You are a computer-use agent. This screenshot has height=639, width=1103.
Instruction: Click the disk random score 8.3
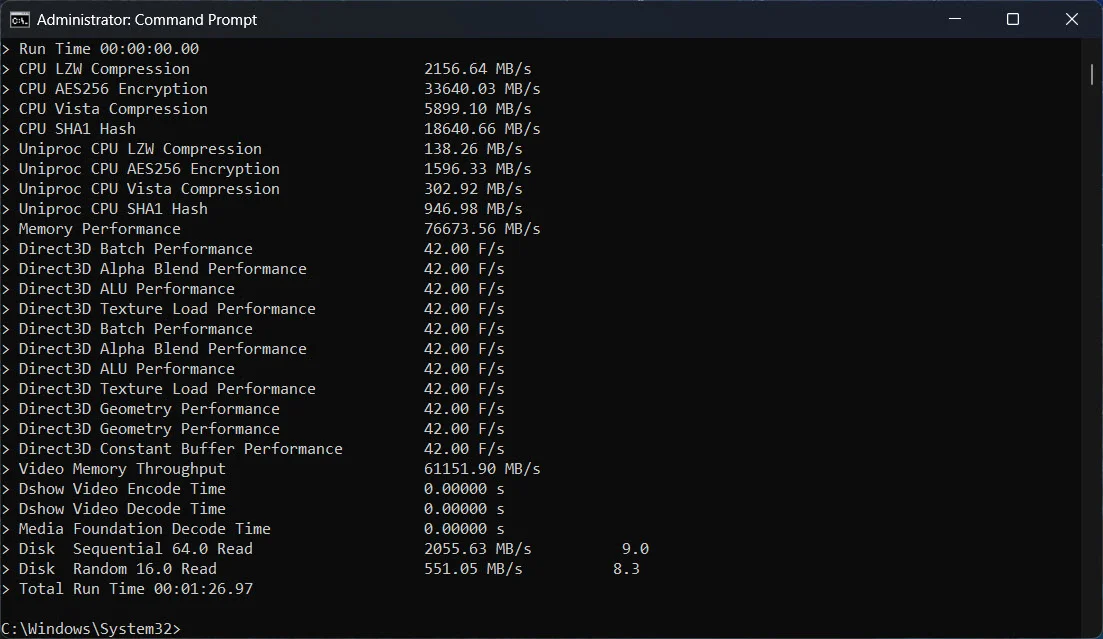point(626,569)
